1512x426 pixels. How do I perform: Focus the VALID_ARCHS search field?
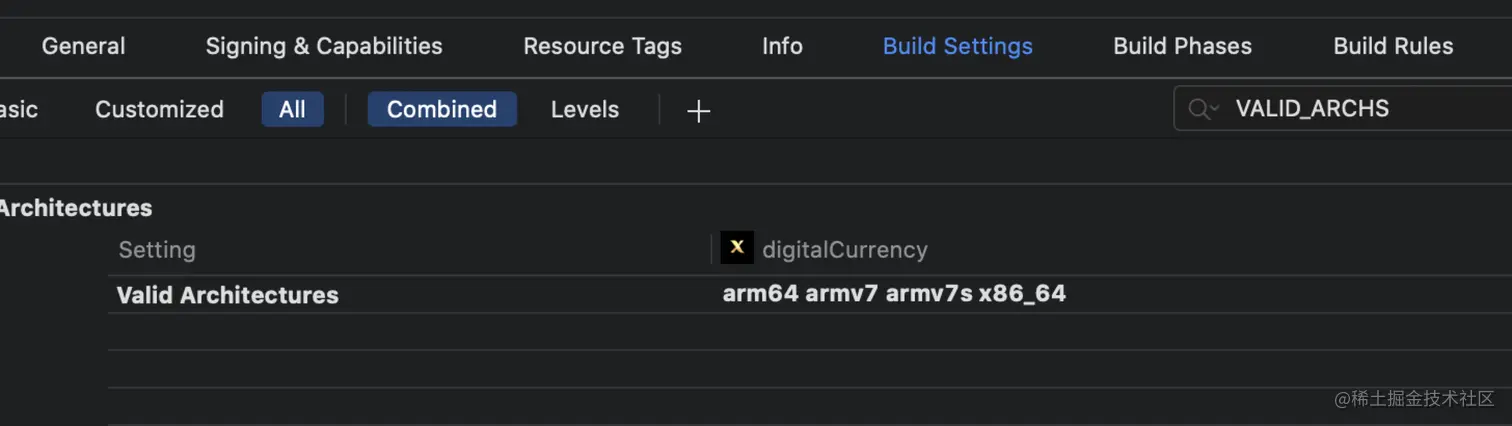(x=1343, y=109)
